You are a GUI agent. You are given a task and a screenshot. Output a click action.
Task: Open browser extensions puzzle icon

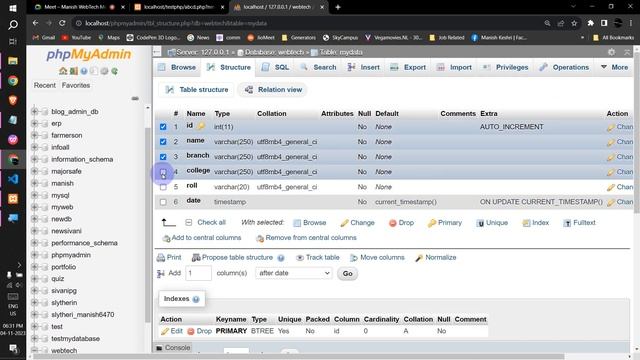coord(590,23)
